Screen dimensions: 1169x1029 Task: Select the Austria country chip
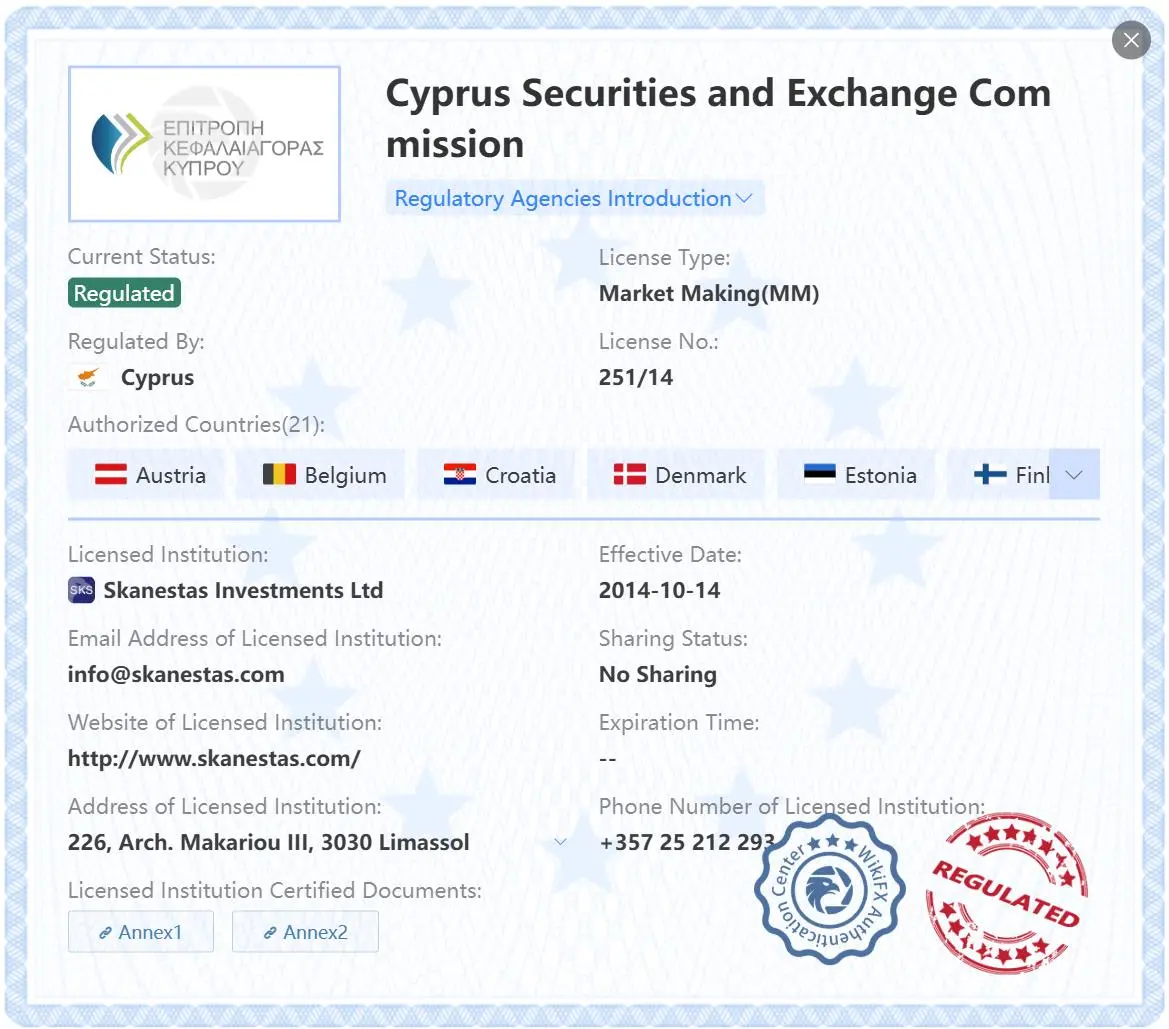(x=146, y=474)
